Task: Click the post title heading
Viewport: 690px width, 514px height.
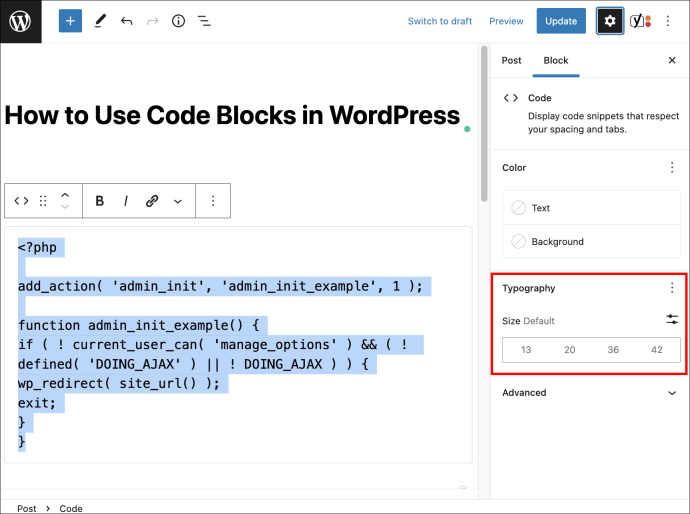Action: [232, 115]
